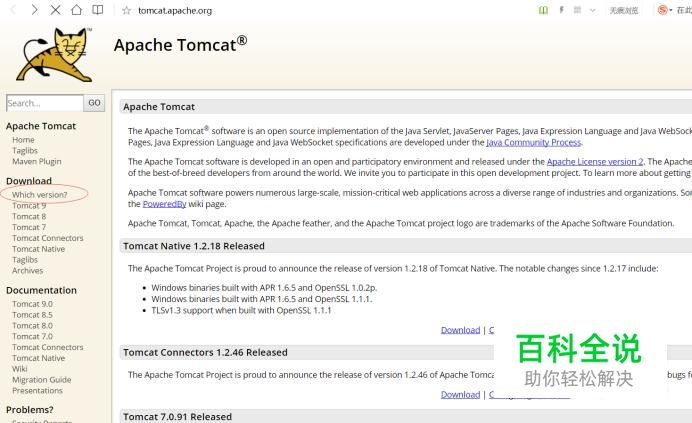Viewport: 692px width, 423px height.
Task: Open the Tomcat 8 download link
Action: point(29,216)
